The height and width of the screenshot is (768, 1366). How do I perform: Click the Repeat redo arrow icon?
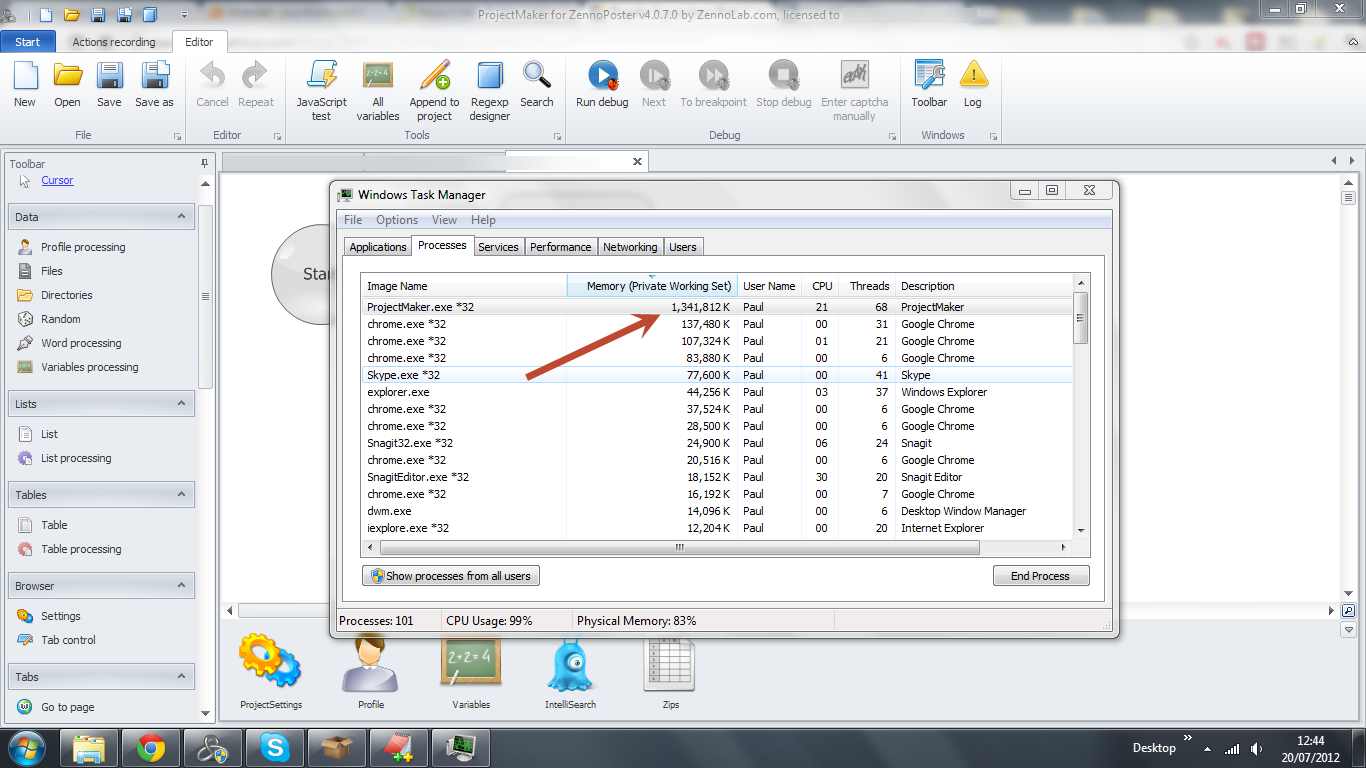click(x=256, y=76)
